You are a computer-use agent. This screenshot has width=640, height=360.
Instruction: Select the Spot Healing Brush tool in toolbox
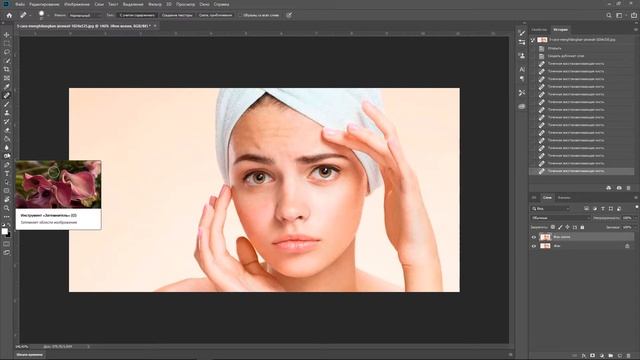pyautogui.click(x=7, y=95)
